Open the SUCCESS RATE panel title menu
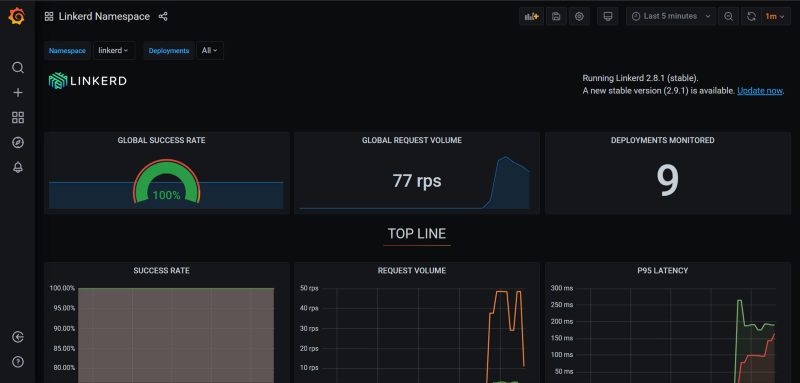The height and width of the screenshot is (383, 800). [162, 271]
